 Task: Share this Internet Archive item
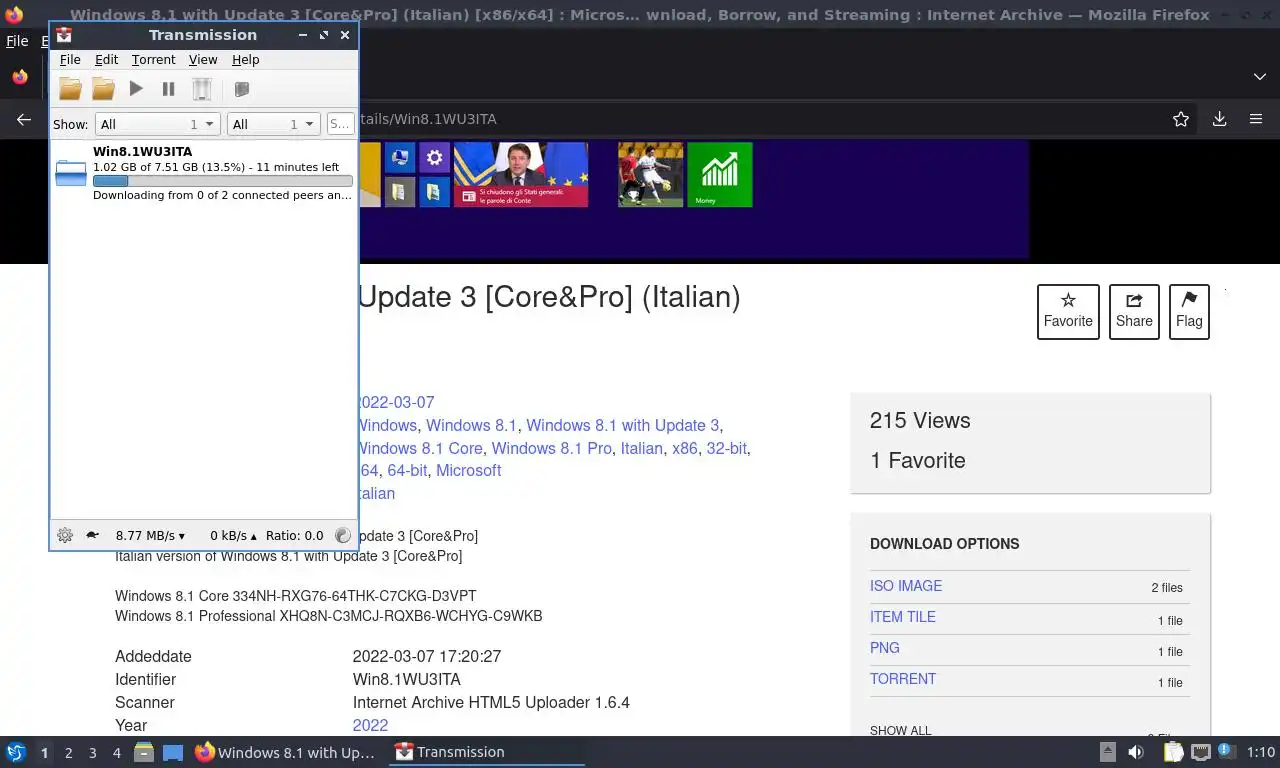coord(1134,311)
